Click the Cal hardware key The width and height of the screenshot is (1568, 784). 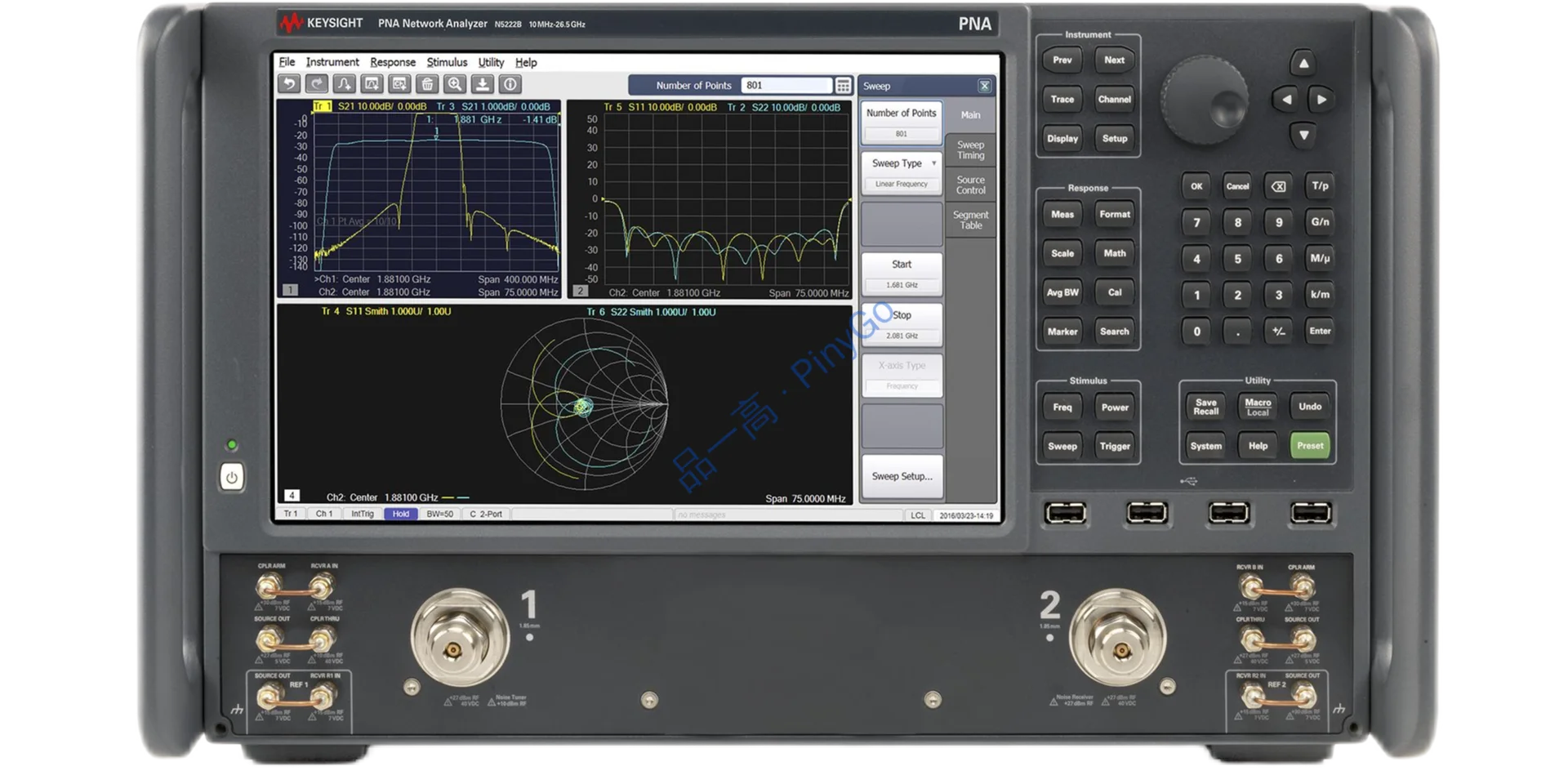(x=1115, y=292)
